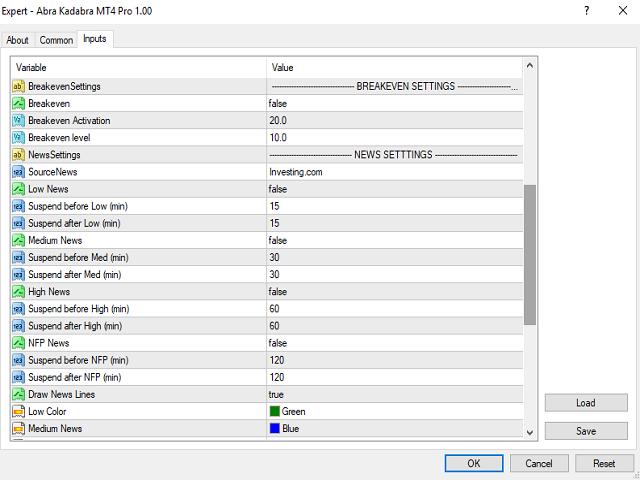Open the Medium News Blue color dropdown
Screen dimensions: 640x480
(x=394, y=429)
